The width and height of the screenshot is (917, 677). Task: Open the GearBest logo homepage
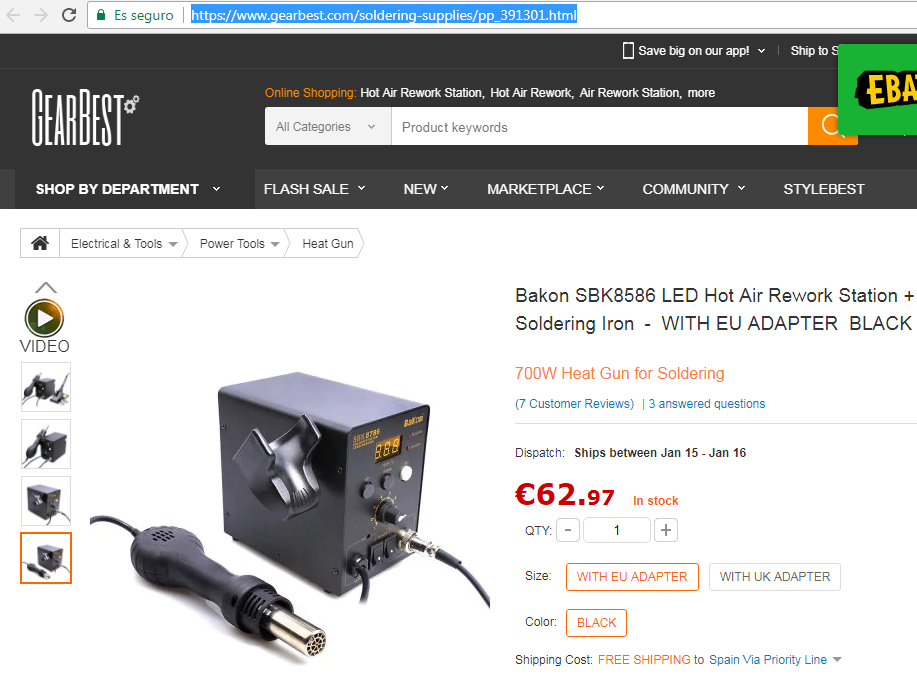point(85,117)
